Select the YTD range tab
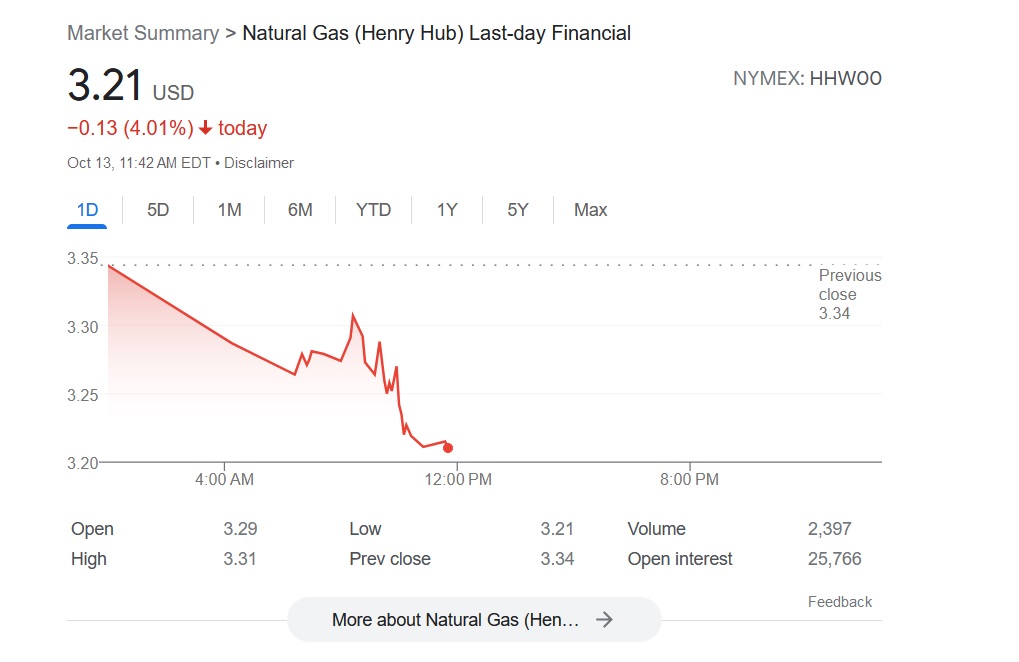1019x662 pixels. click(374, 210)
